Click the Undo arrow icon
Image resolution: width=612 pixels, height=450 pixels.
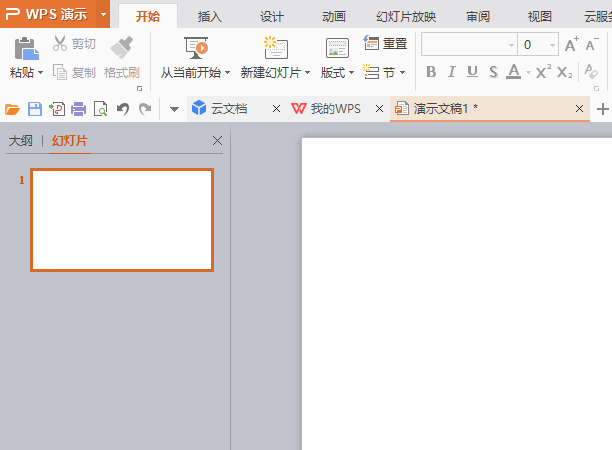click(x=123, y=109)
